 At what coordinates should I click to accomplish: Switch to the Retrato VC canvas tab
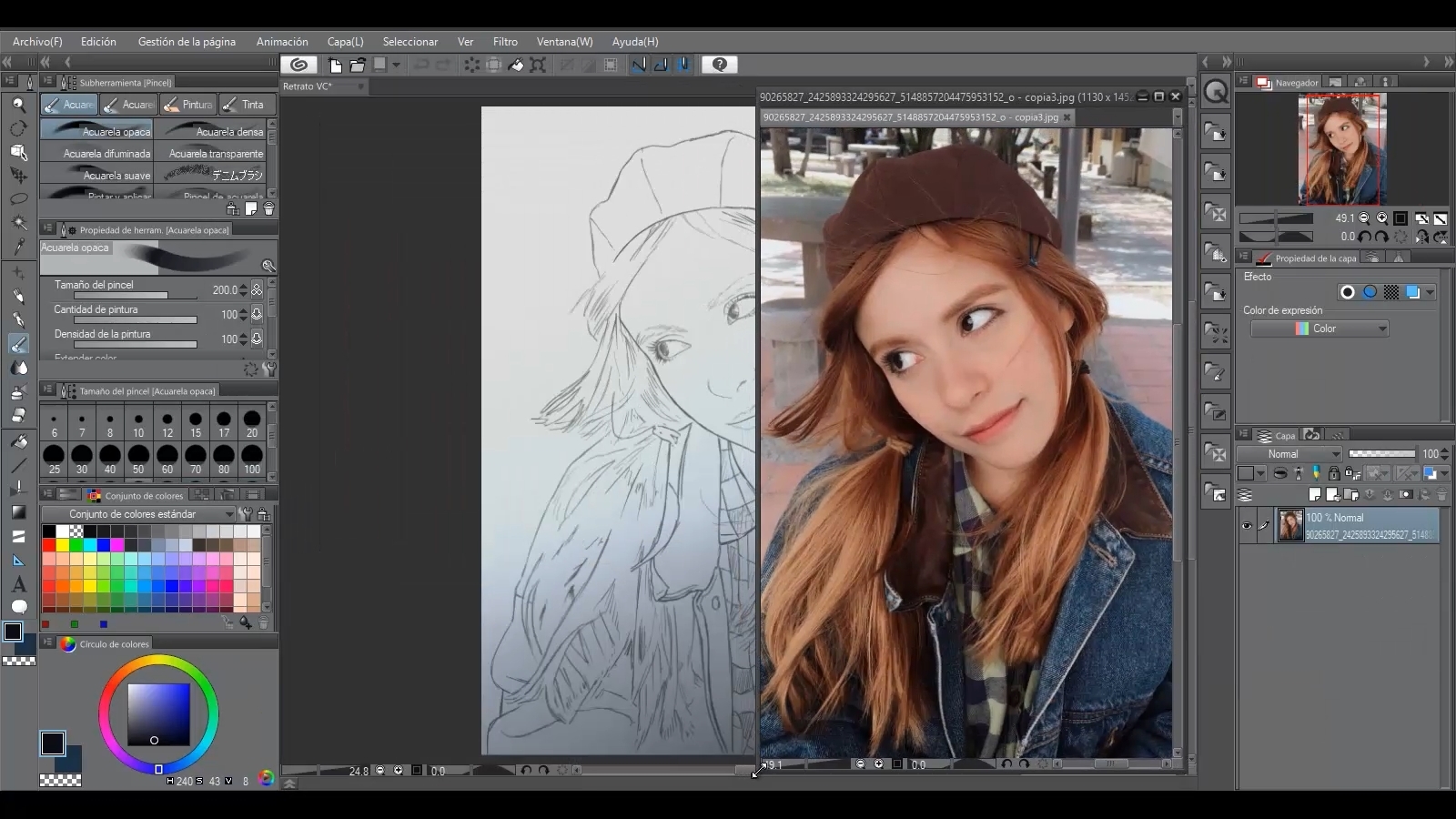point(309,86)
